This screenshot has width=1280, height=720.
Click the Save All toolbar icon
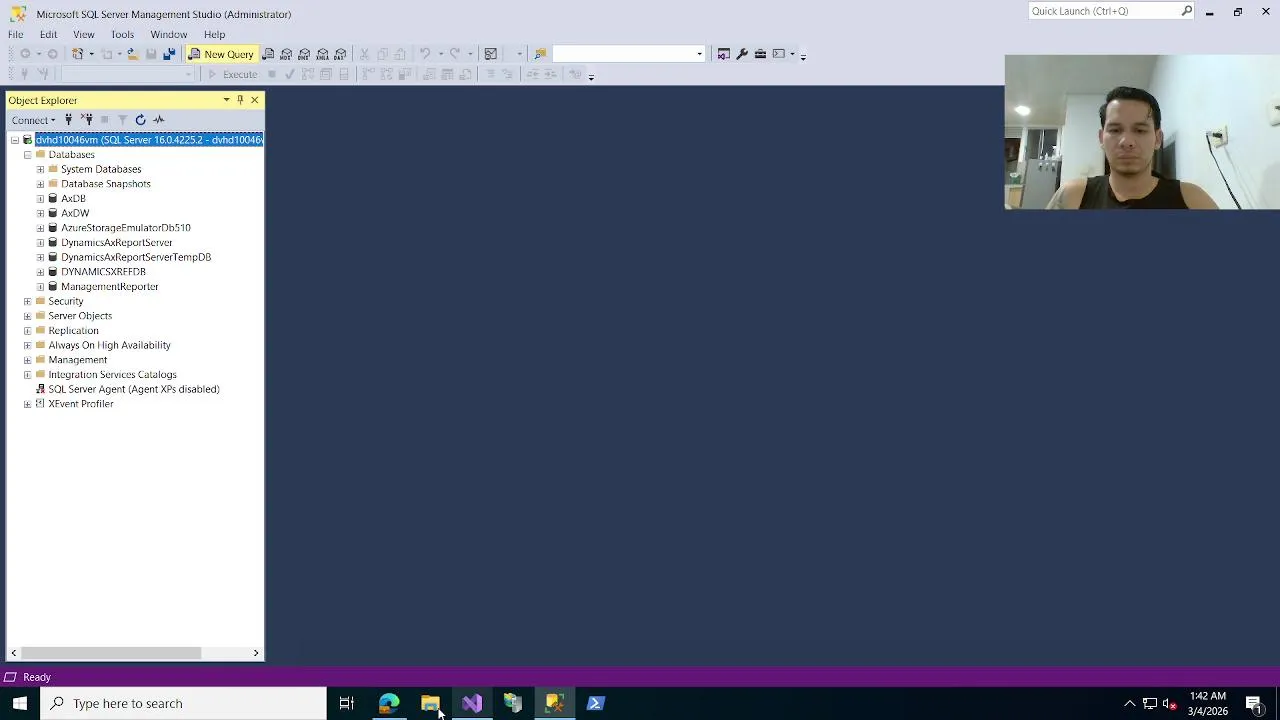169,54
